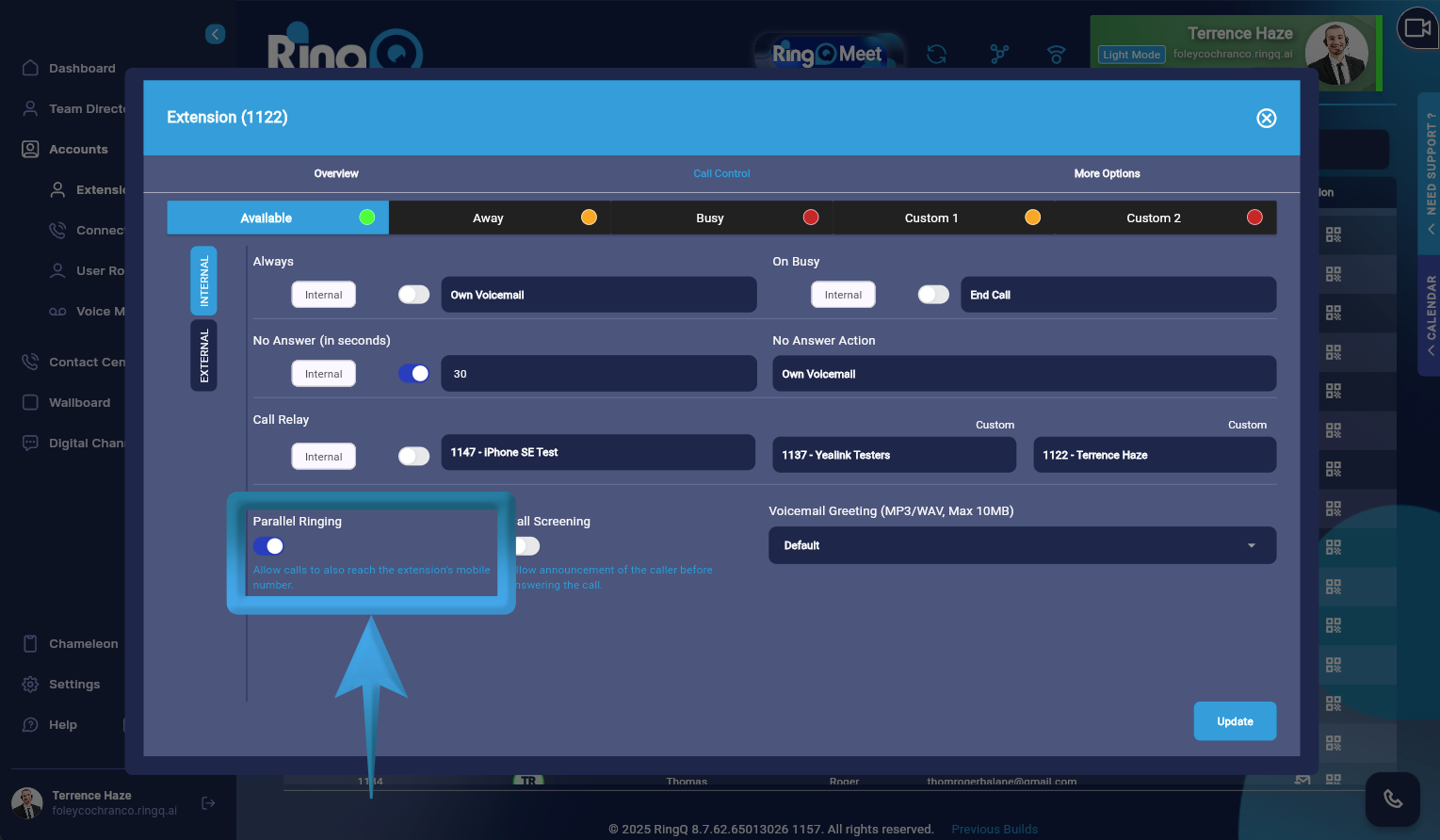Disable Parallel Ringing
This screenshot has width=1440, height=840.
coord(267,545)
